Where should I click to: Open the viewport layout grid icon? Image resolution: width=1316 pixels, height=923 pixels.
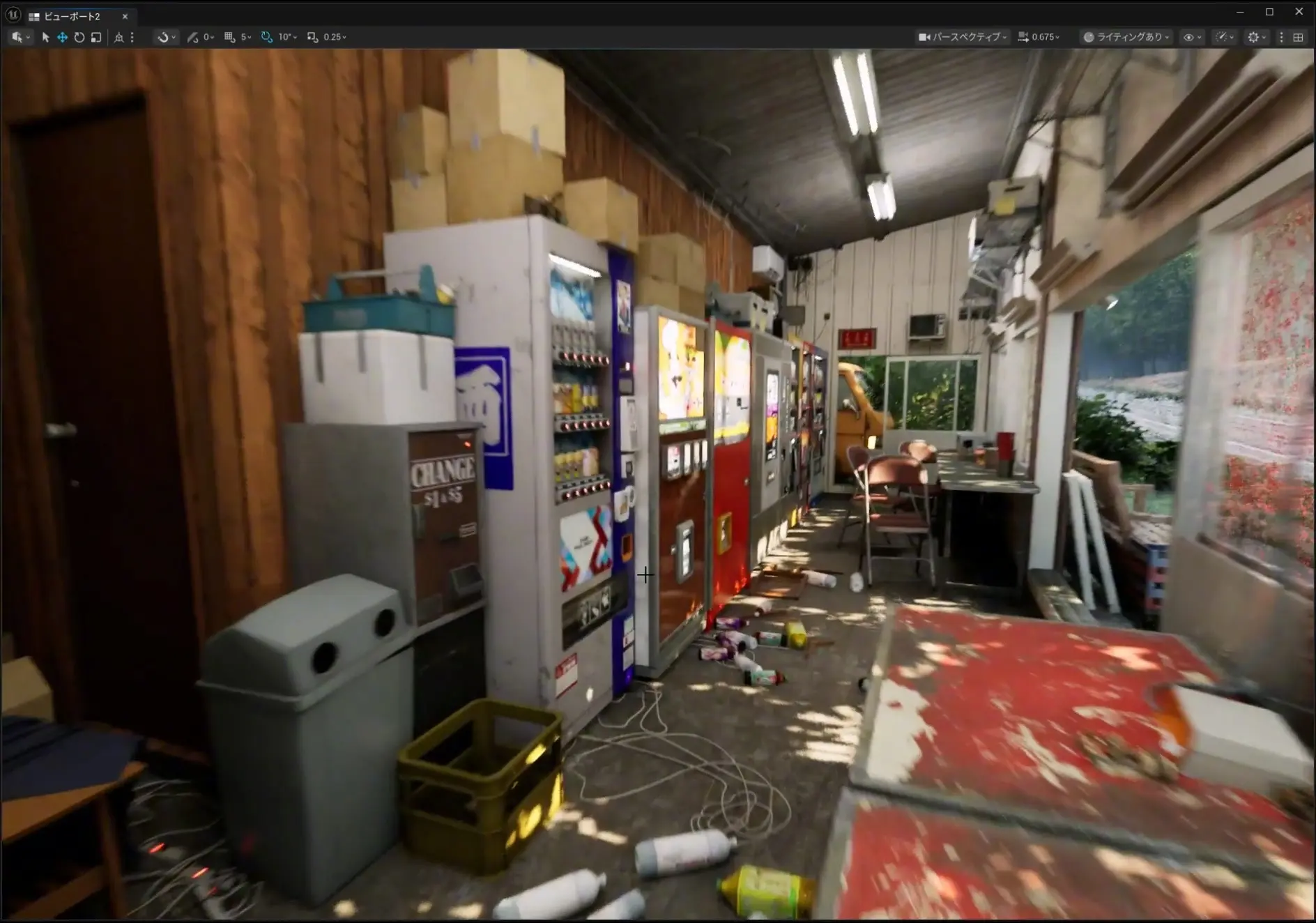click(x=1298, y=37)
